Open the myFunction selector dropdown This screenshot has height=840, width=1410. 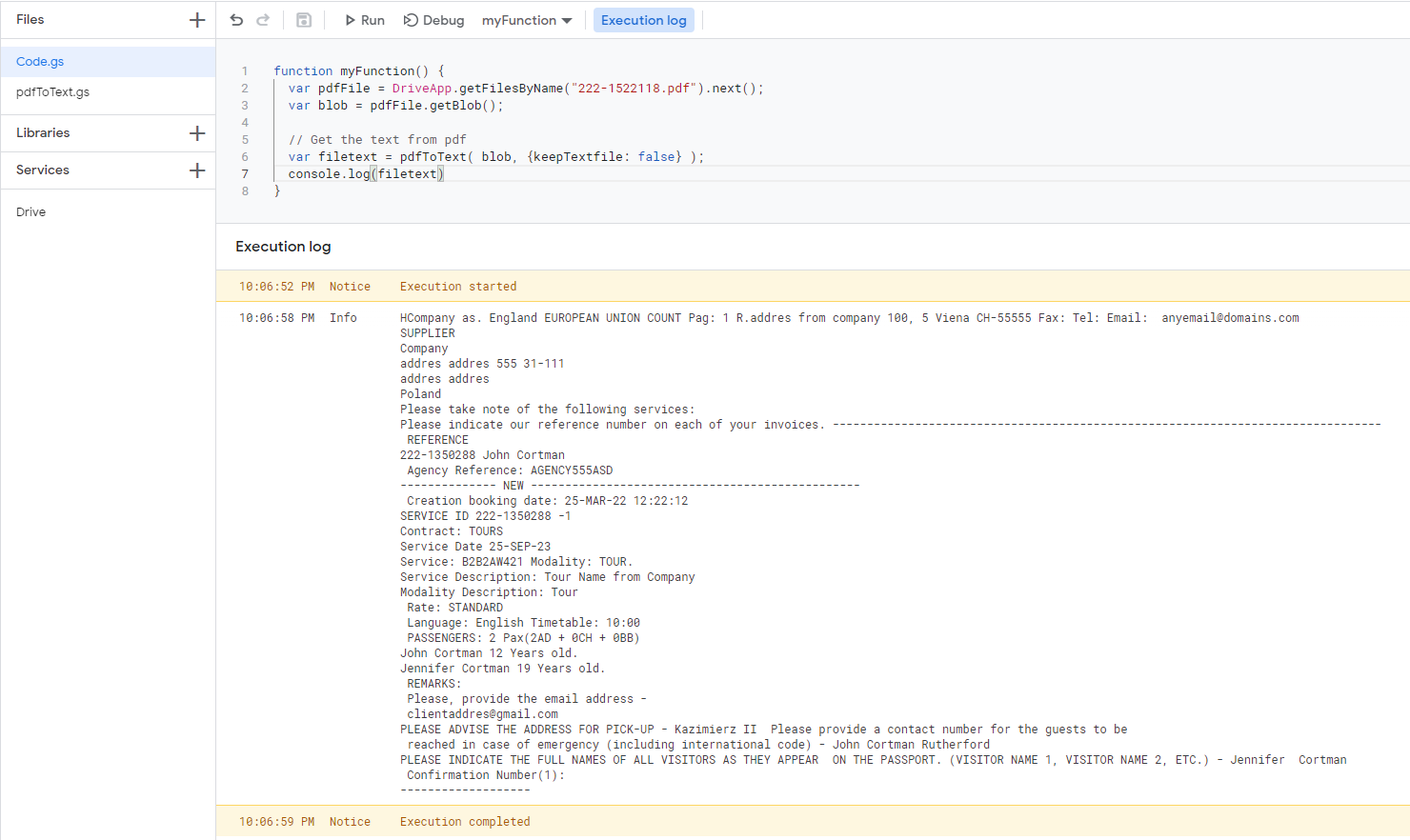[x=527, y=20]
